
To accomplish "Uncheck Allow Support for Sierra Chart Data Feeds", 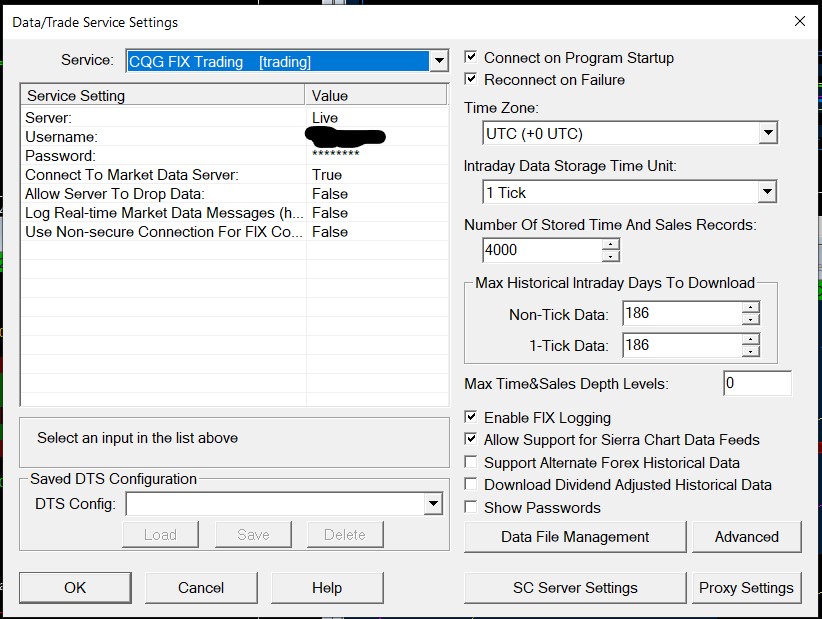I will point(471,439).
